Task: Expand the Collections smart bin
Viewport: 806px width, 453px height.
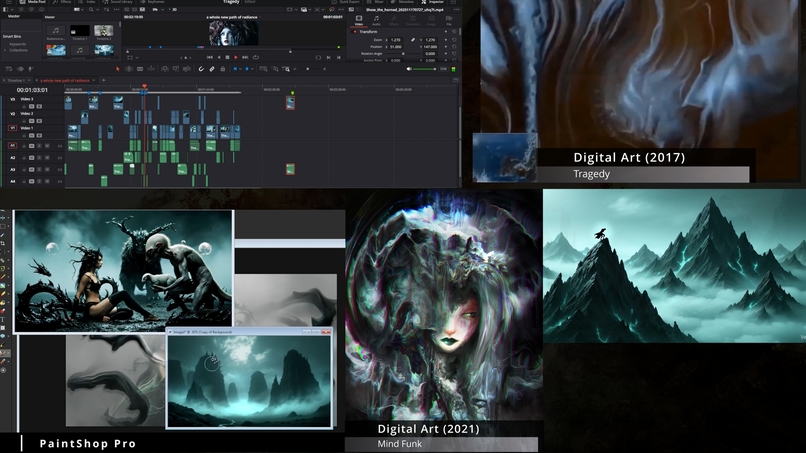Action: click(5, 50)
